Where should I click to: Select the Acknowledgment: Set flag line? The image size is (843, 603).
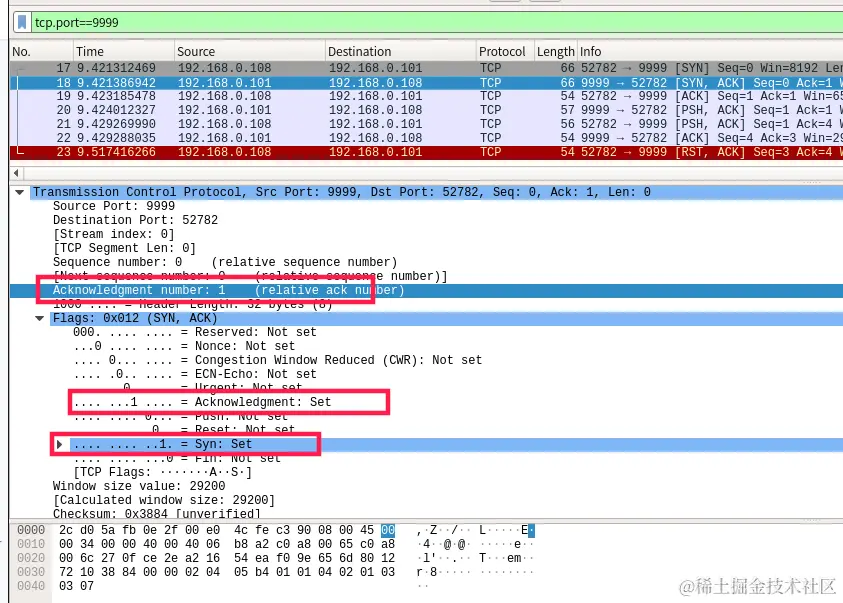point(202,402)
